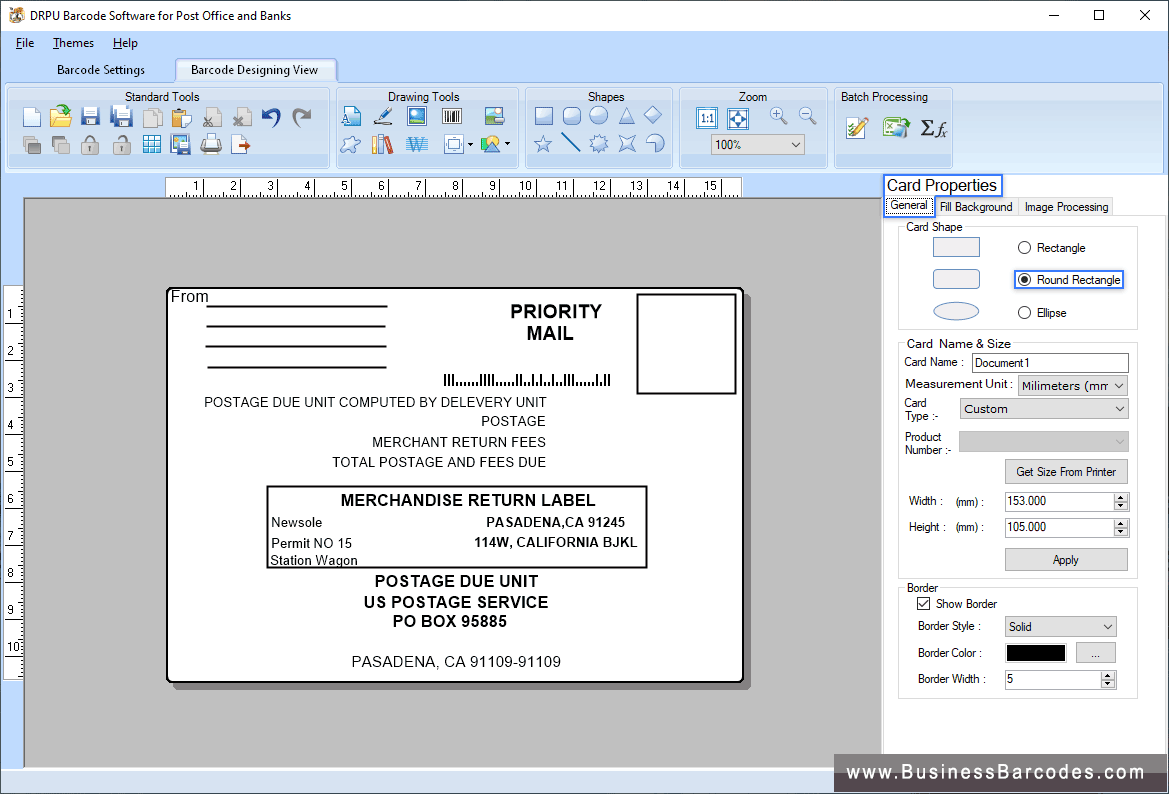Select the Ellipse shape tool
This screenshot has width=1169, height=794.
tap(598, 116)
